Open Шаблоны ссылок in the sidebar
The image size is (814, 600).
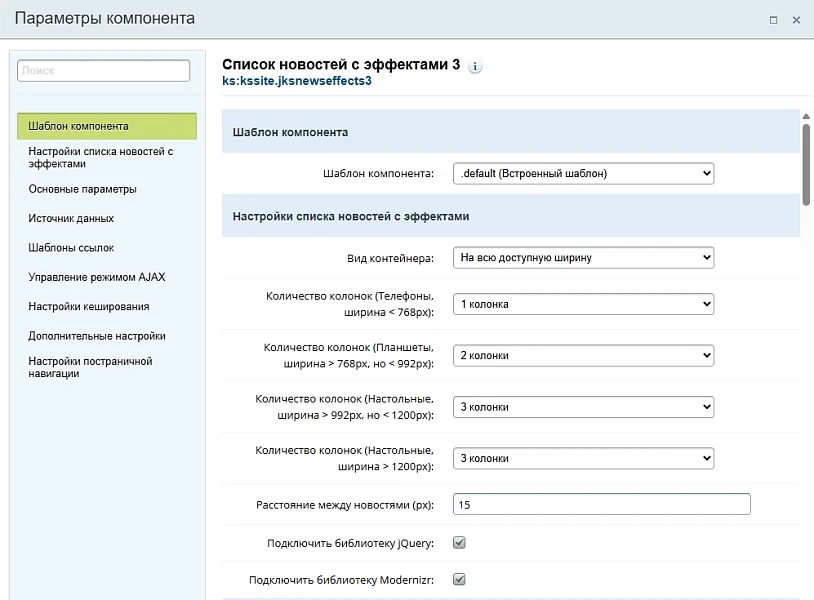[x=71, y=248]
